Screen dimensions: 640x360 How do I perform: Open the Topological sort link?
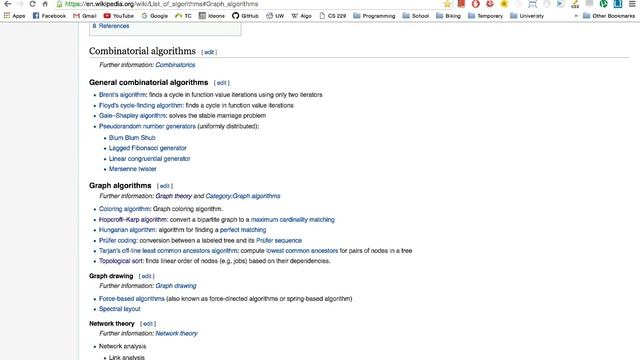pyautogui.click(x=120, y=261)
